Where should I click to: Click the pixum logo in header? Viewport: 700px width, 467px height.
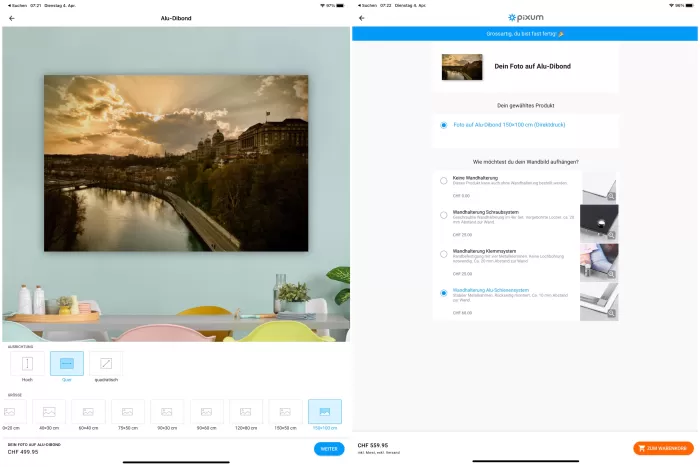(x=525, y=17)
